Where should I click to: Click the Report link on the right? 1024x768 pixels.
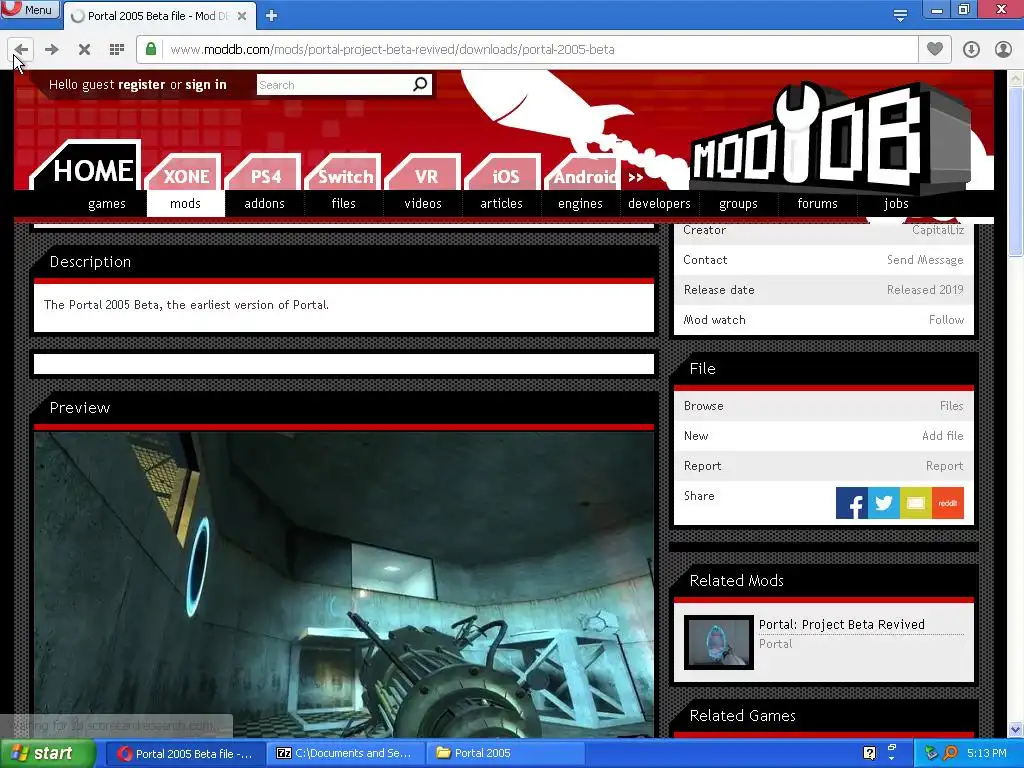[x=944, y=466]
